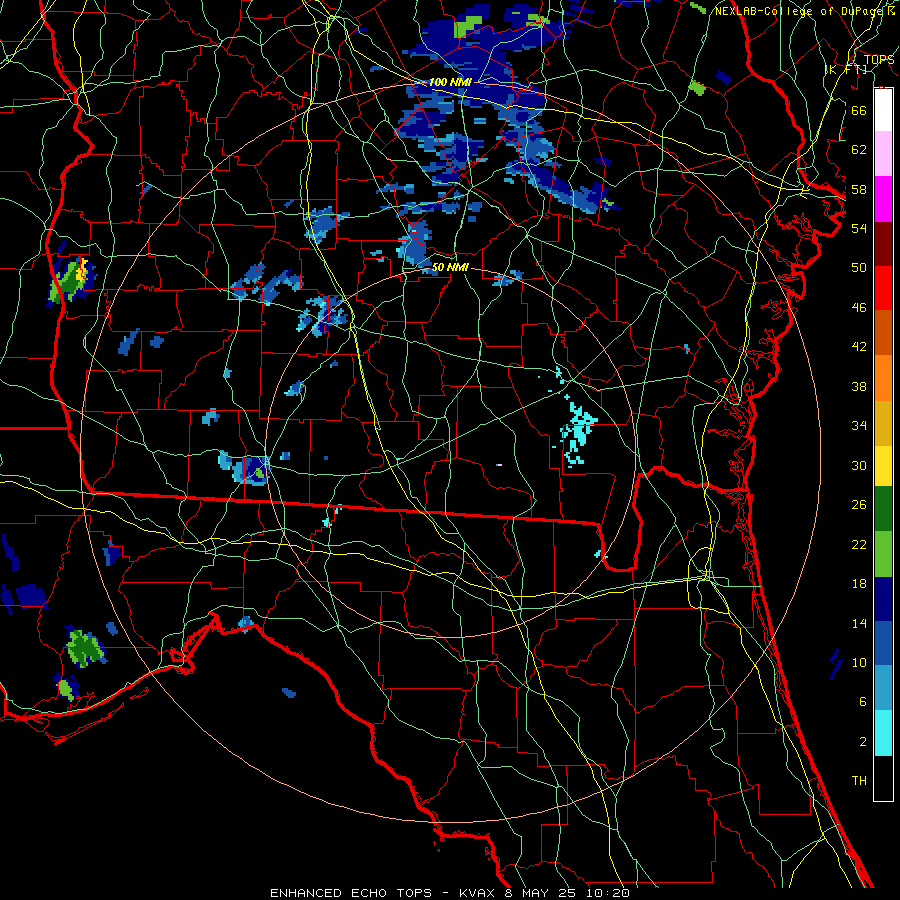
Task: Click the 'NEXLAB-College of DuPage' credit text
Action: click(801, 11)
